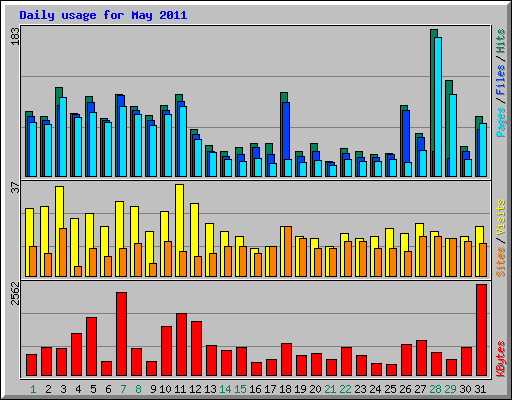512x400 pixels.
Task: Click day label 31 on the x-axis
Action: click(480, 389)
